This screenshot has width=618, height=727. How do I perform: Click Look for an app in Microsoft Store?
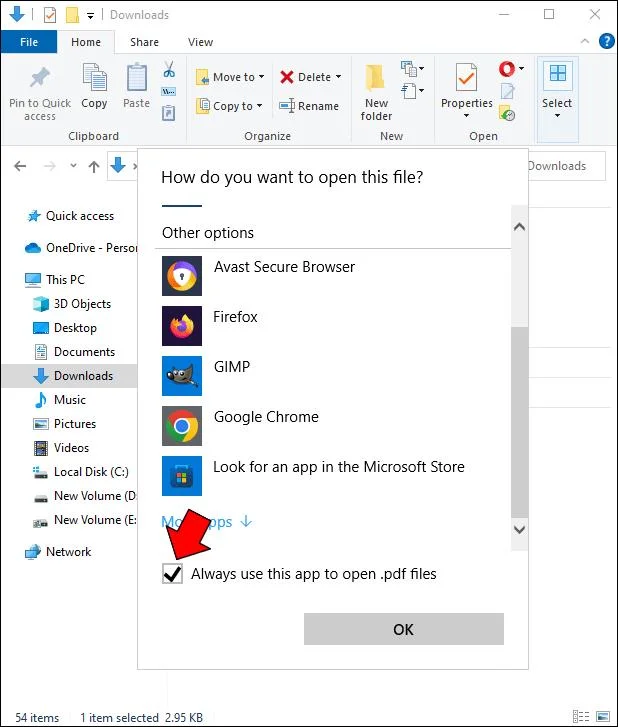click(x=338, y=467)
